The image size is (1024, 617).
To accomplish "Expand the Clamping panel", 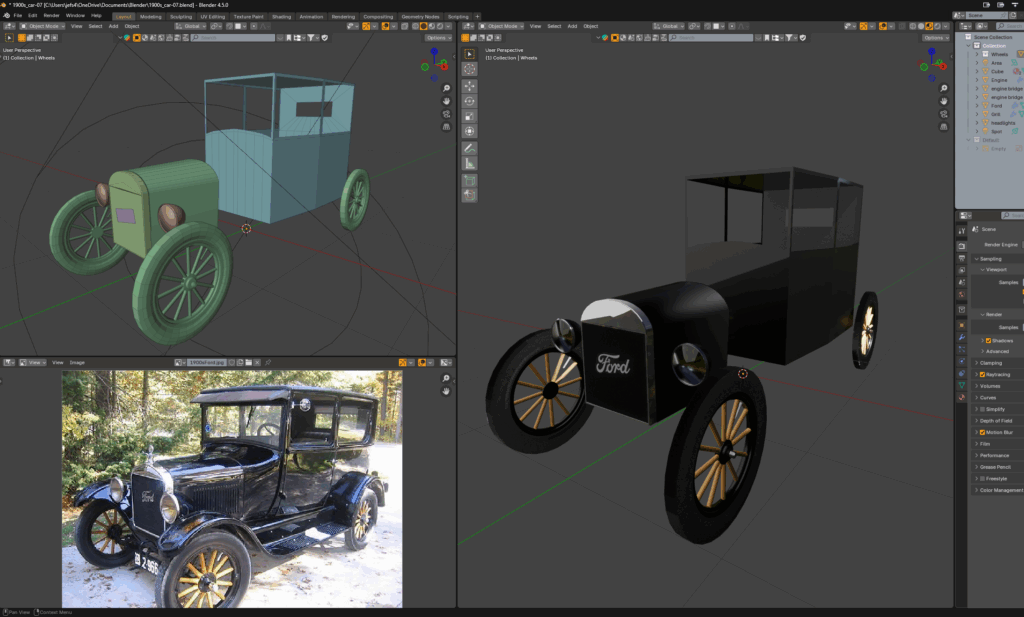I will click(x=990, y=363).
